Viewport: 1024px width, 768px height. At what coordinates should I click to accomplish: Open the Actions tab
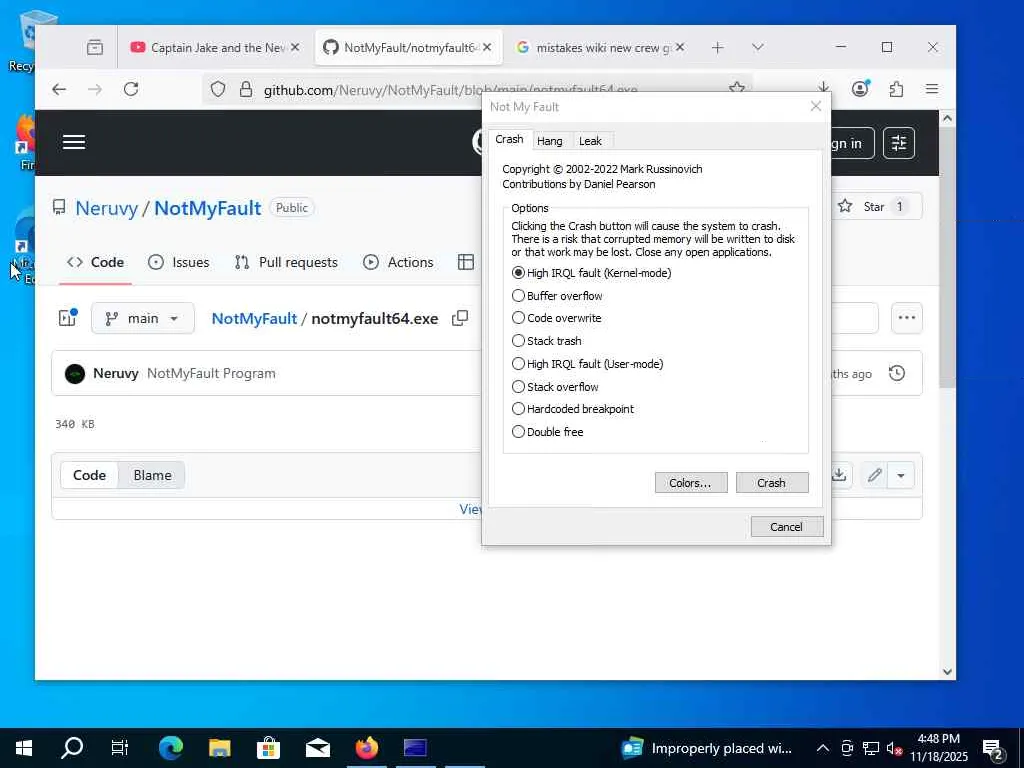coord(398,263)
